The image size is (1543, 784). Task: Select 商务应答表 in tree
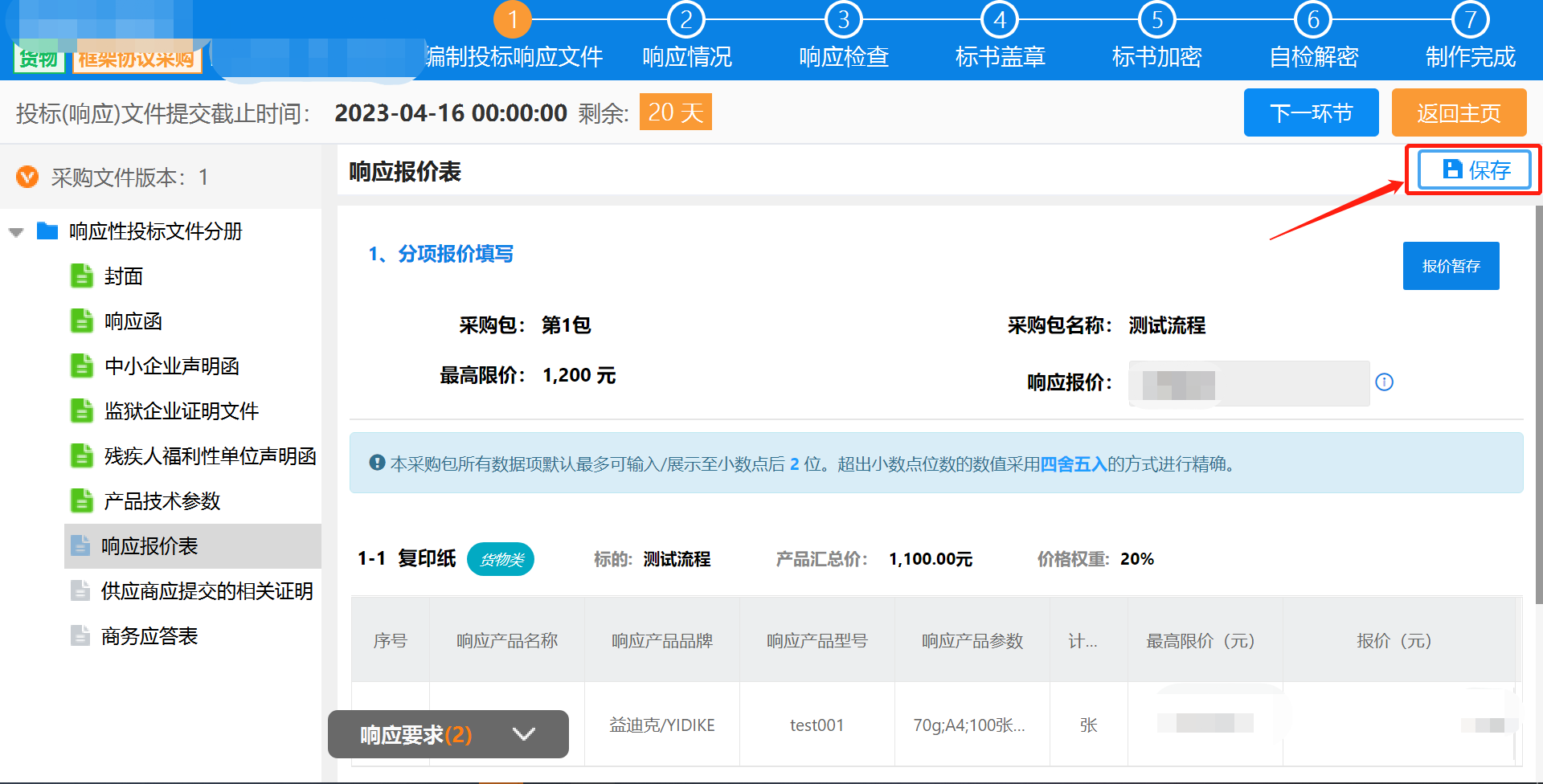pos(149,636)
